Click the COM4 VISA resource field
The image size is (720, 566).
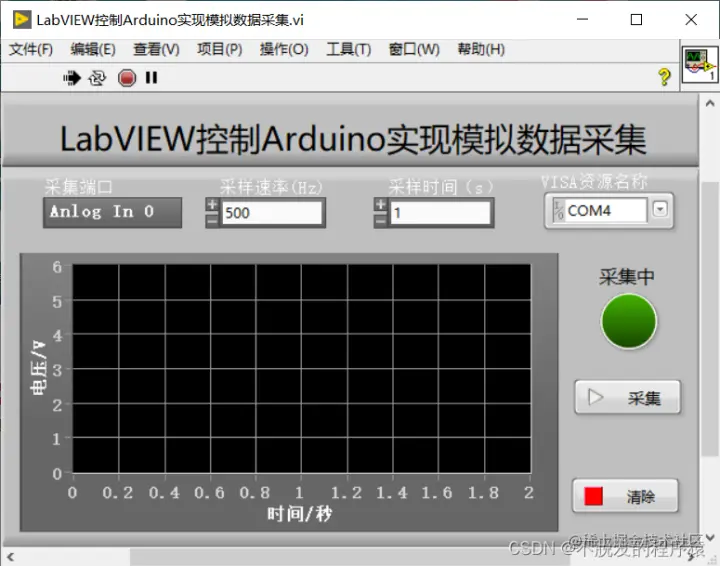click(x=606, y=211)
